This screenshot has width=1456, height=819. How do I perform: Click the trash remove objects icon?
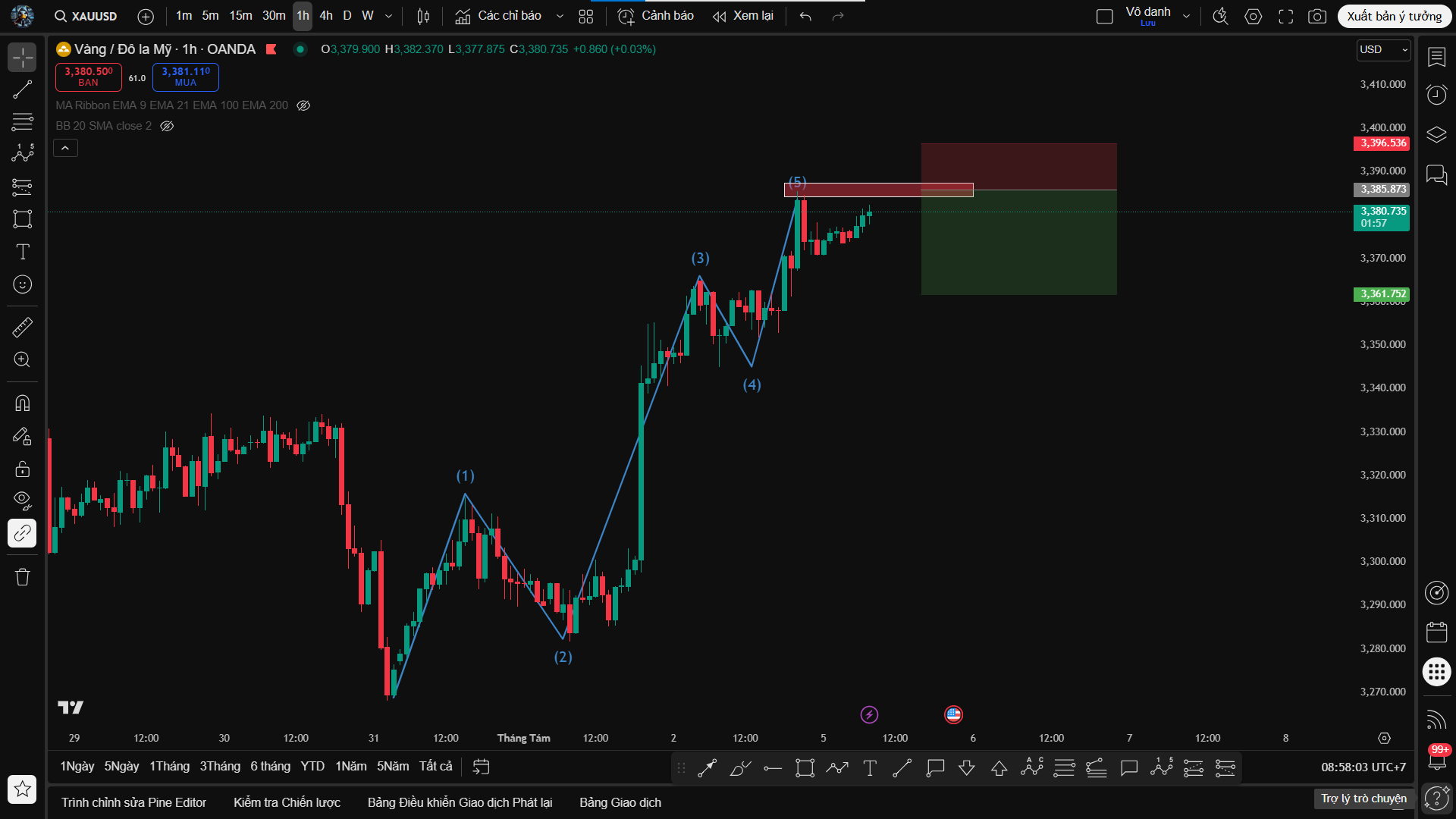[x=22, y=577]
